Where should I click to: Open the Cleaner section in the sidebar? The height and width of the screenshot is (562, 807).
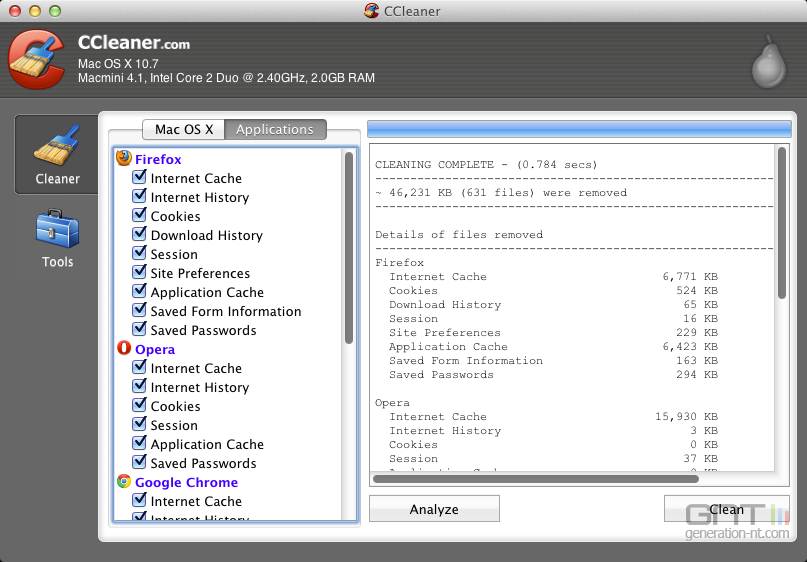coord(57,154)
